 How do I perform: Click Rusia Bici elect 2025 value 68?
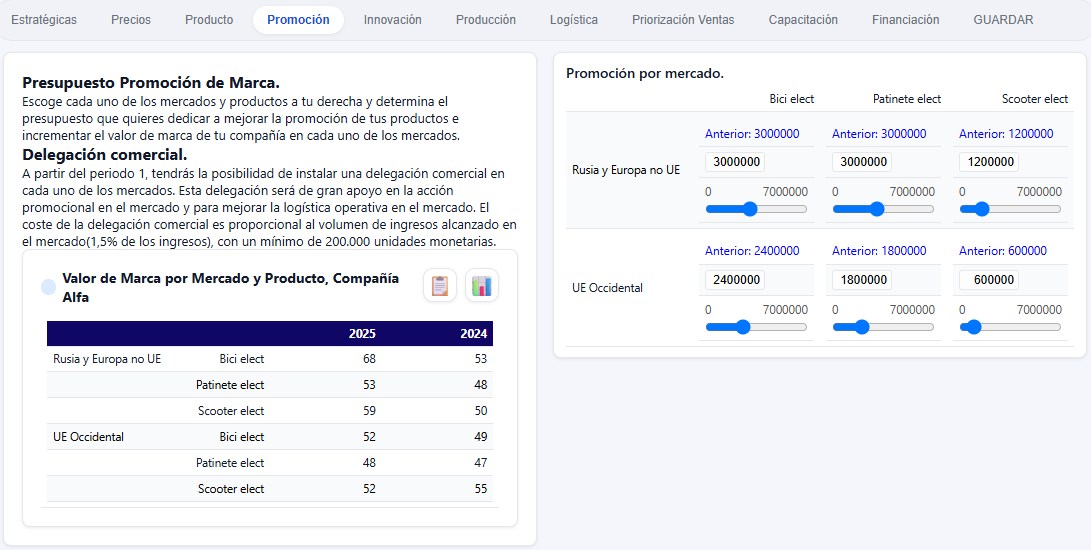click(x=369, y=359)
